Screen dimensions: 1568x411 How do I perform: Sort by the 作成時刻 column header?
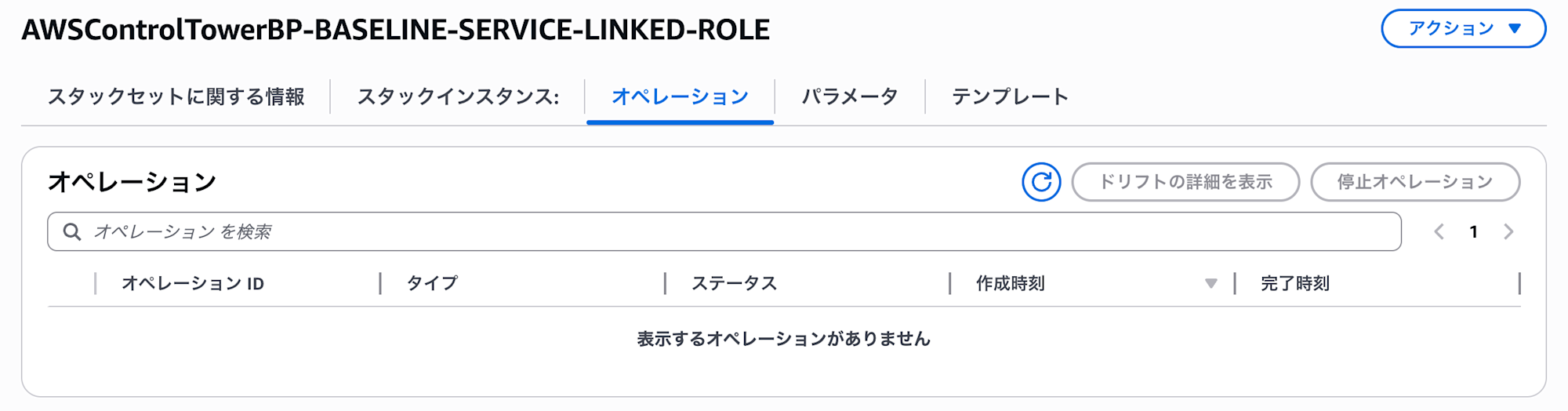[1010, 284]
